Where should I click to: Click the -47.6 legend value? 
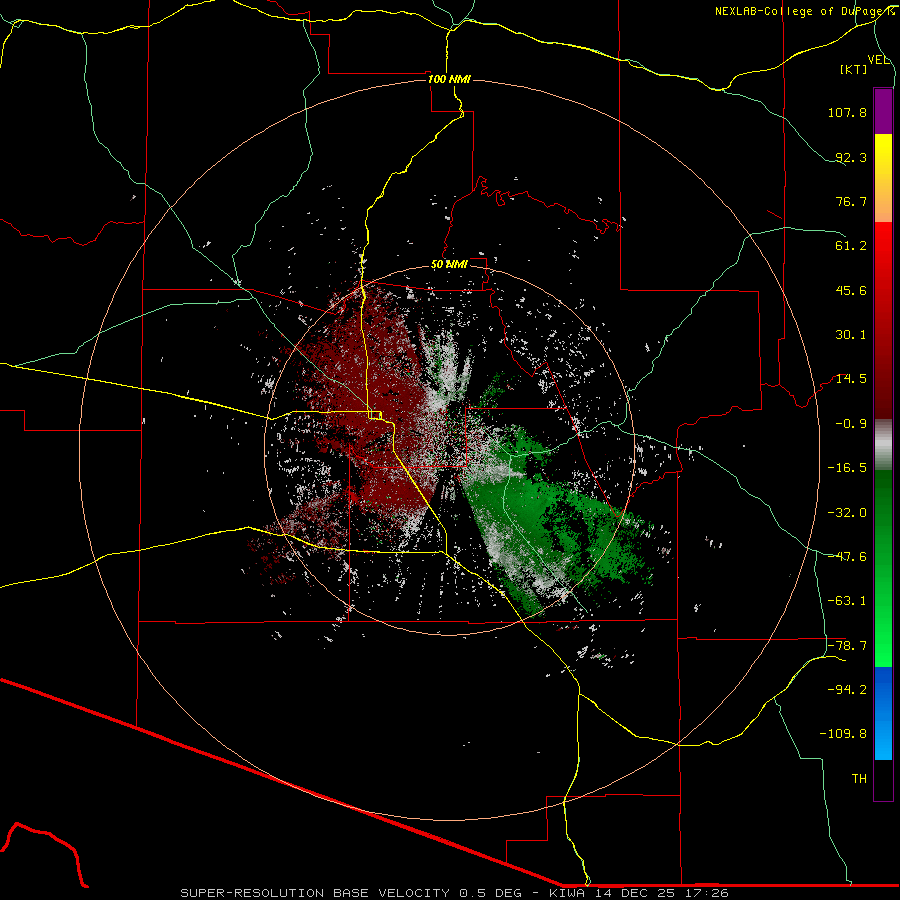[x=847, y=557]
